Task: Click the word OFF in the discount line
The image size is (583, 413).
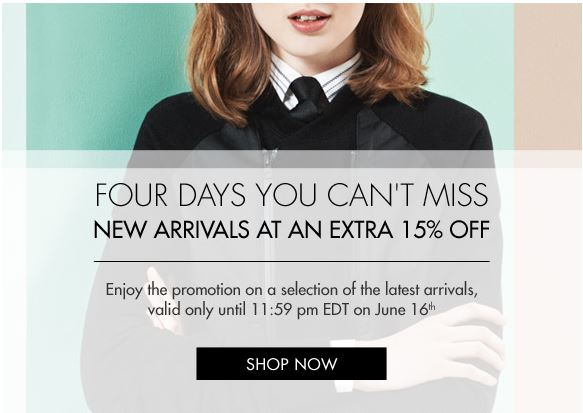Action: [x=469, y=230]
